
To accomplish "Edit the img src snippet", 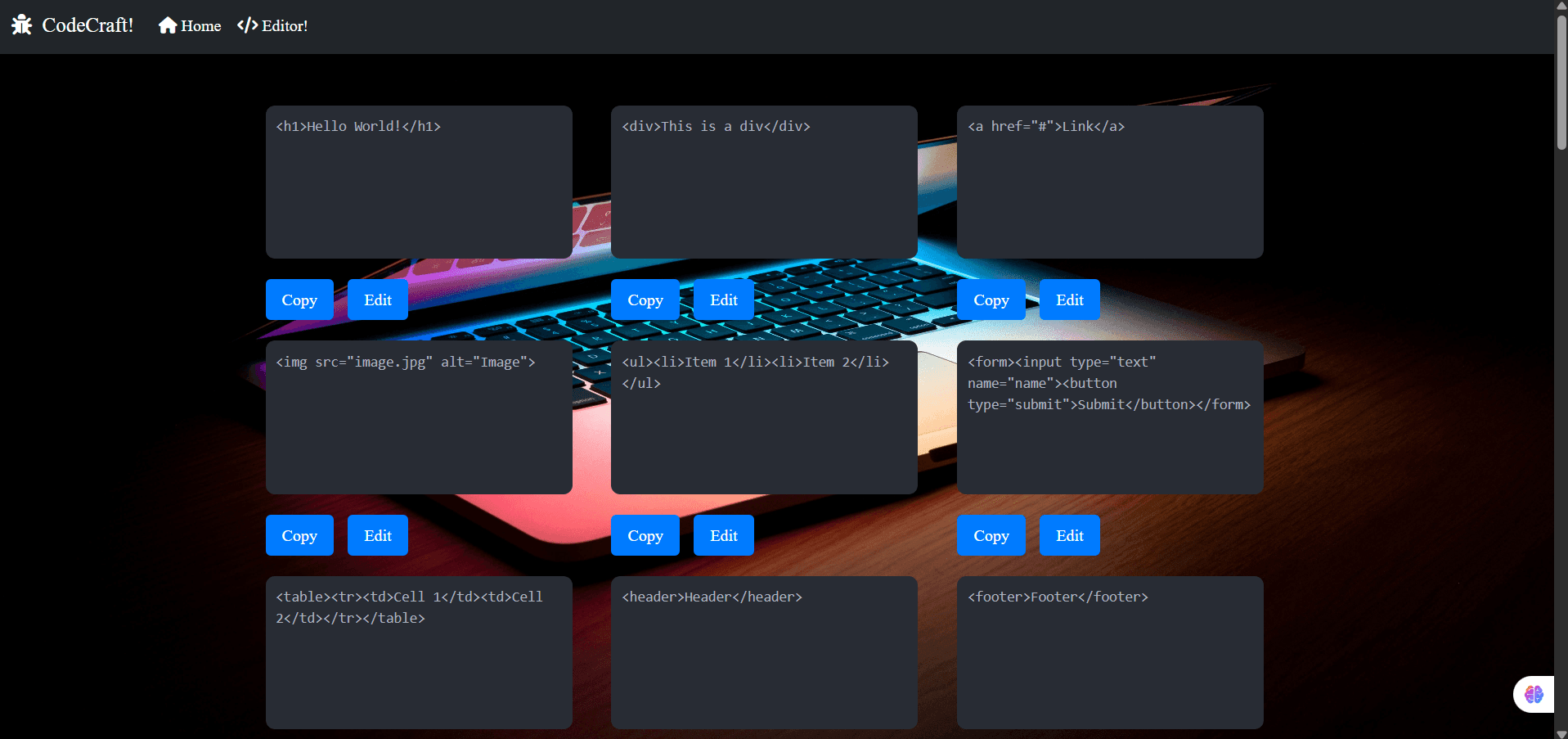I will pyautogui.click(x=378, y=535).
